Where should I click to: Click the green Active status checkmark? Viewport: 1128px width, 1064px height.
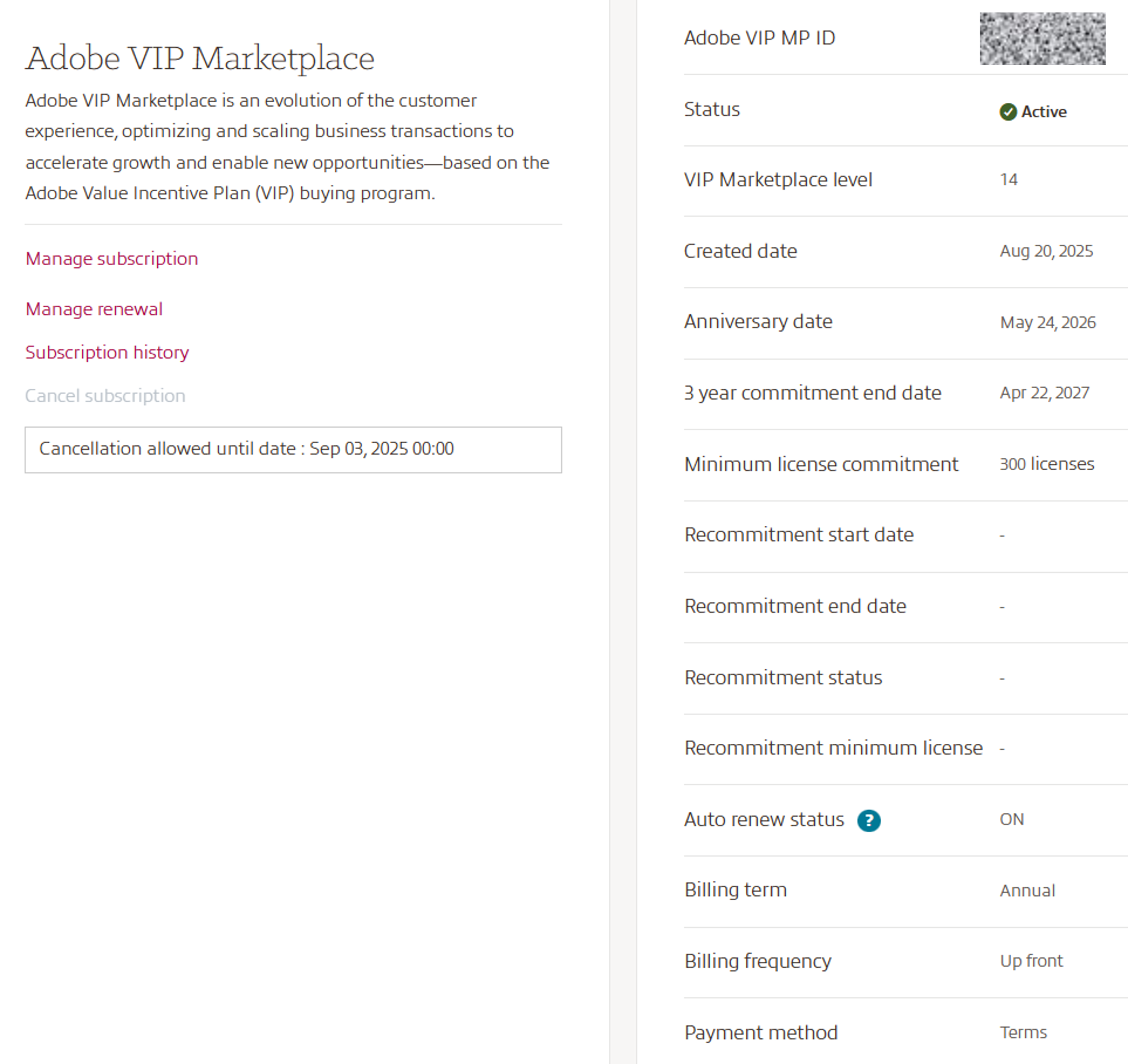coord(1008,112)
